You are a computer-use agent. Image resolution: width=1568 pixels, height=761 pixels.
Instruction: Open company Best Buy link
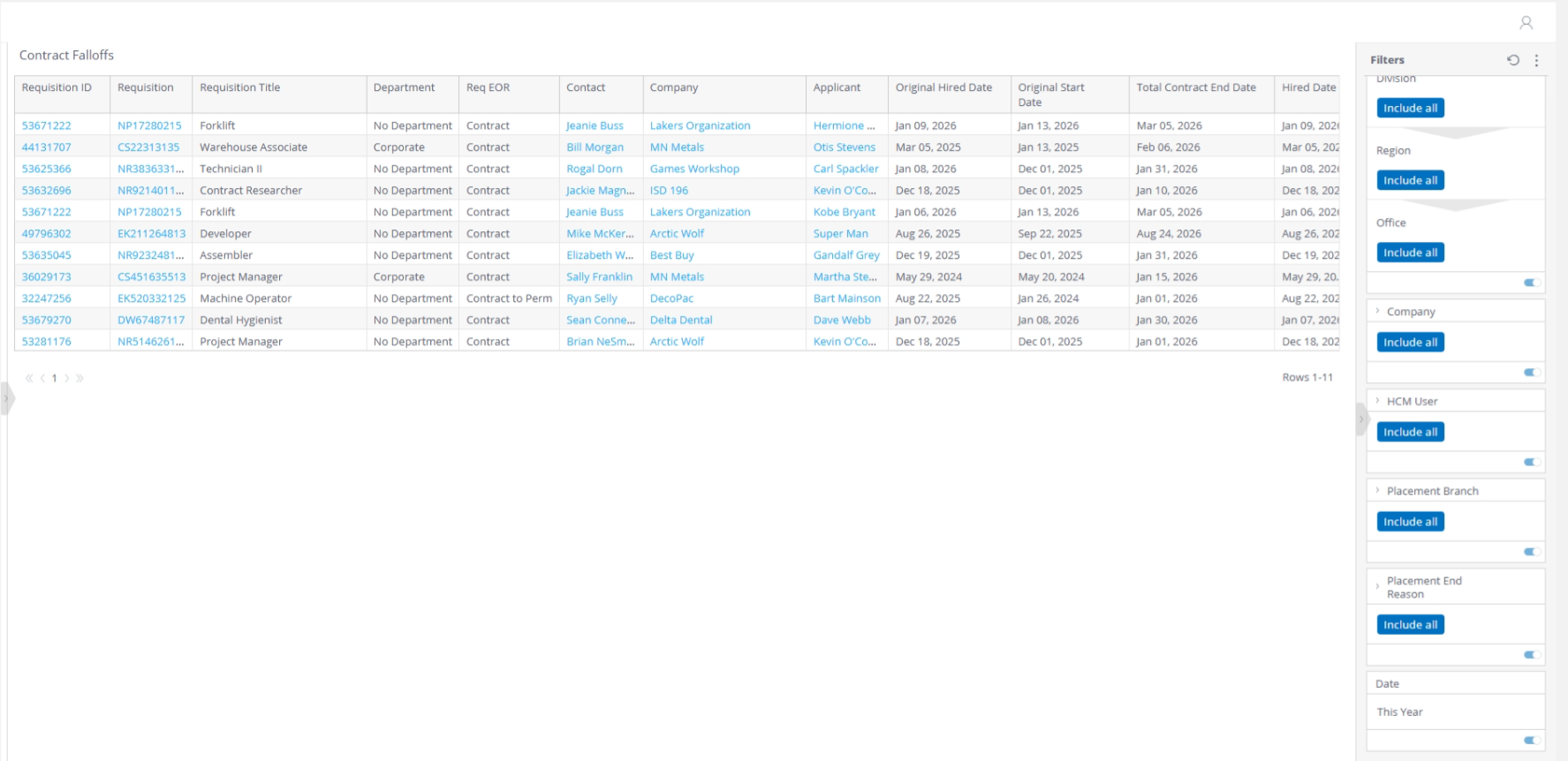(671, 255)
